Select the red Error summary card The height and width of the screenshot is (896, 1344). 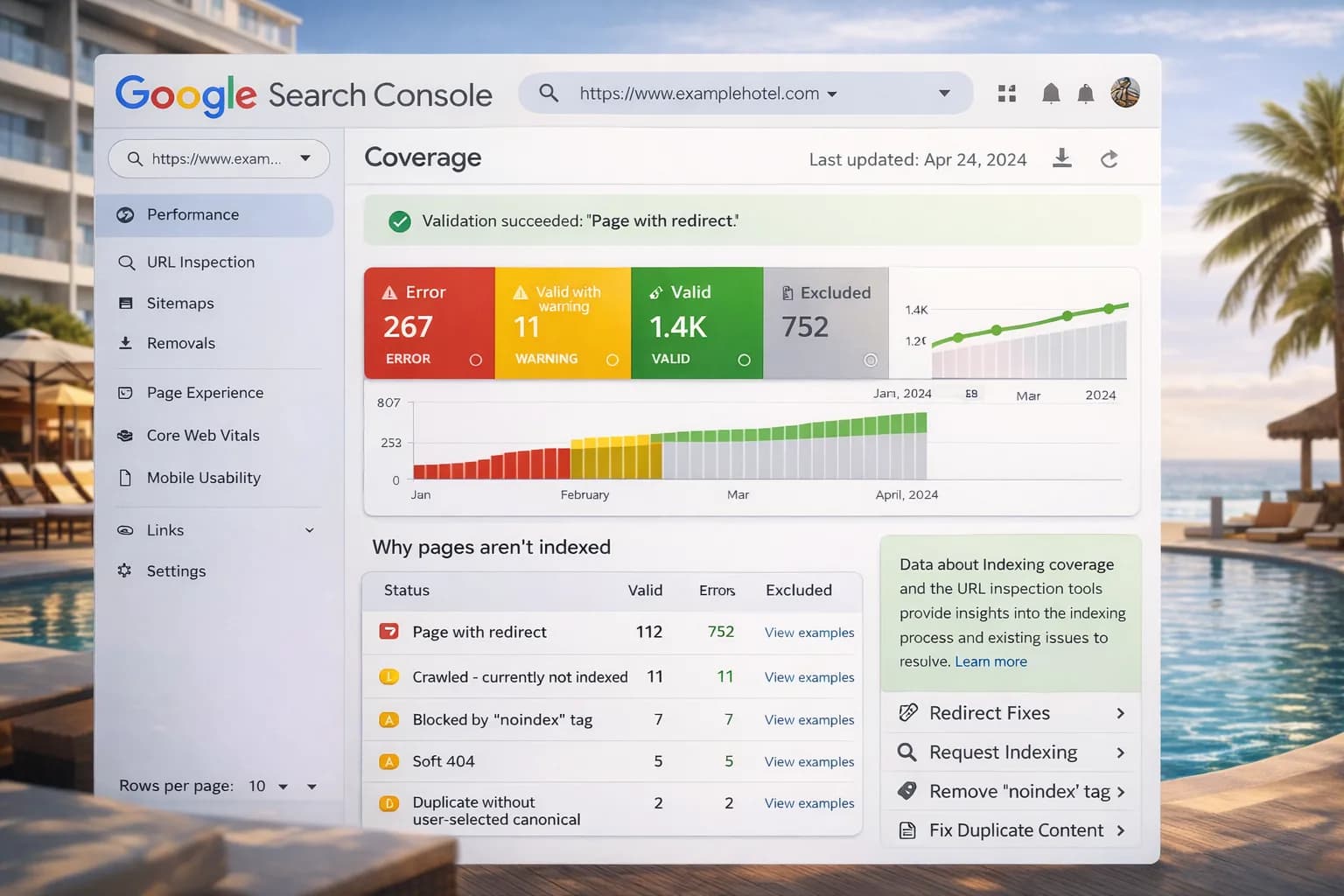click(x=430, y=323)
